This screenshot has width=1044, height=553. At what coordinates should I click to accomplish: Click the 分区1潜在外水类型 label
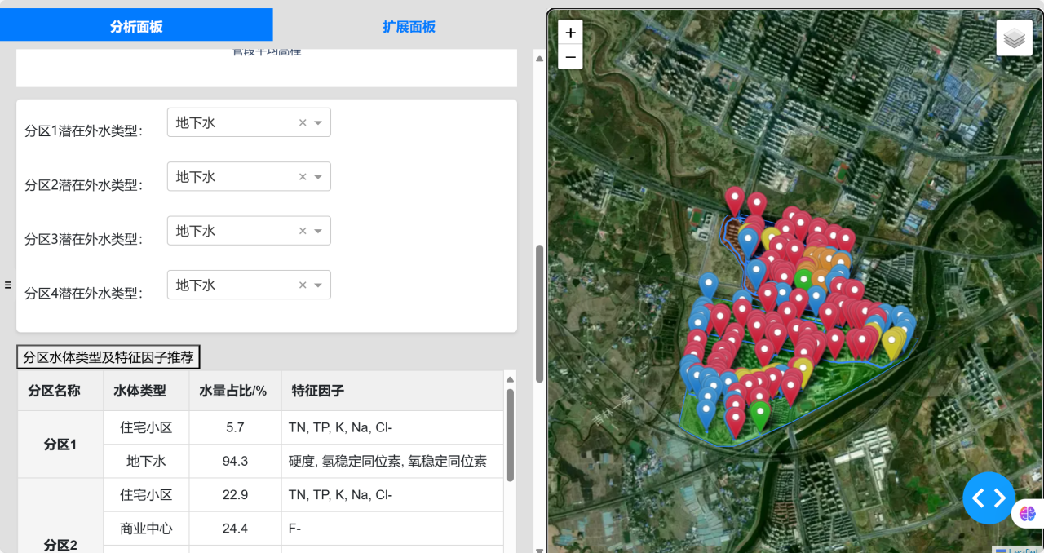[83, 131]
